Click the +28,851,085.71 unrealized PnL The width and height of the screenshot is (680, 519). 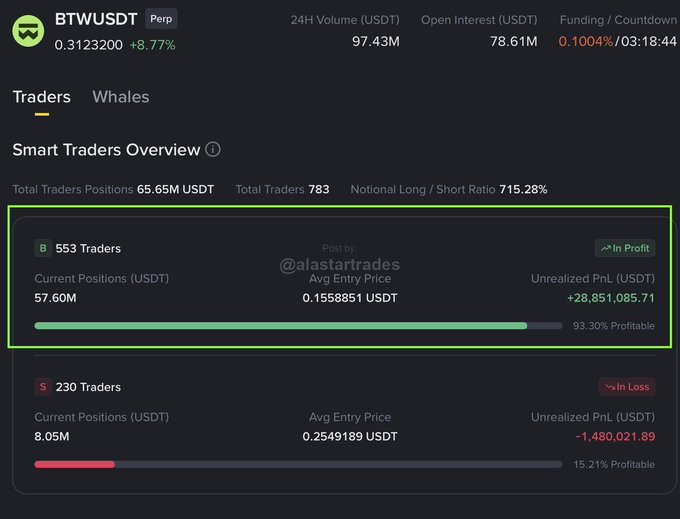pos(611,298)
